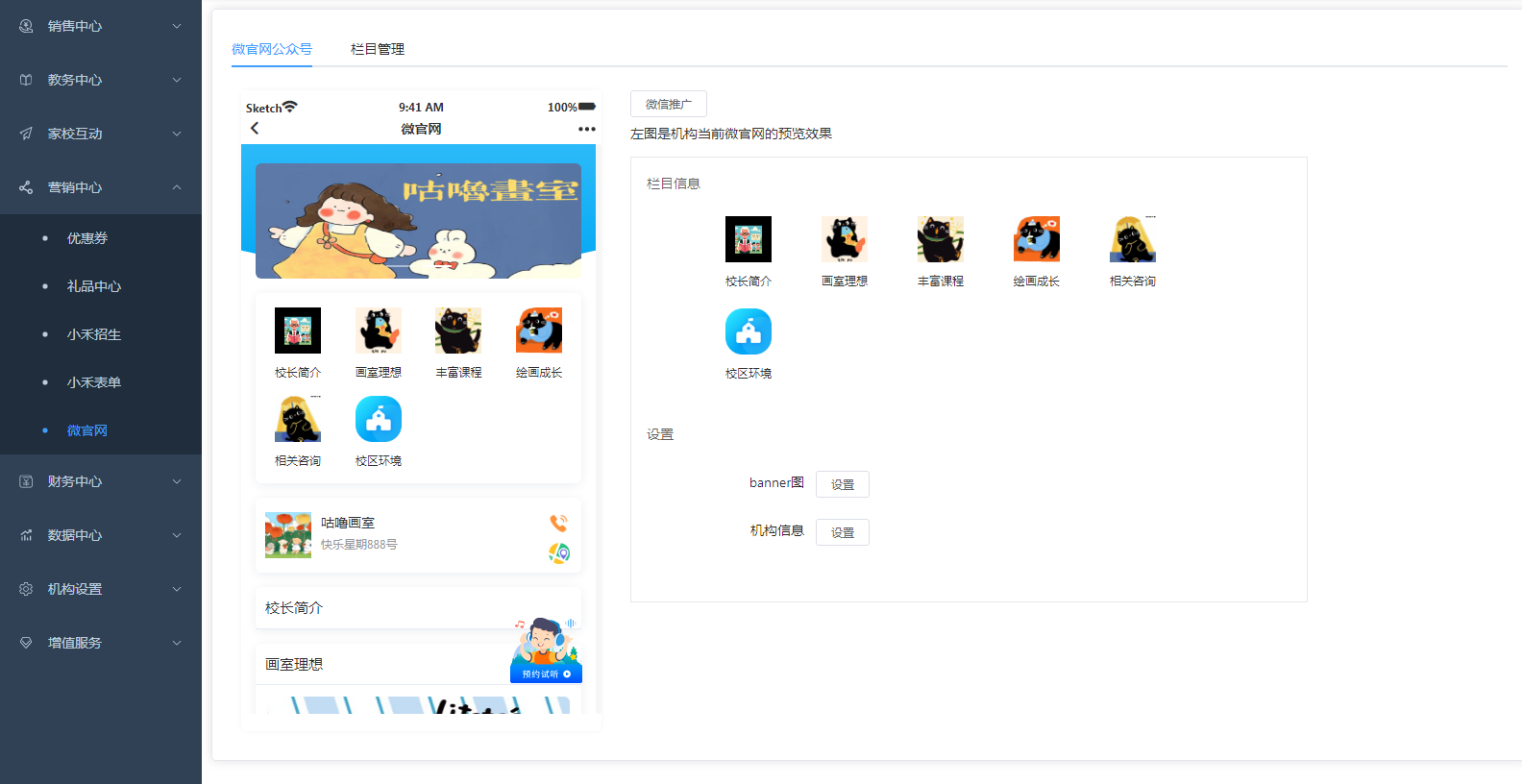Screen dimensions: 1522x784
Task: Expand the 机构设置 menu chevron
Action: point(177,589)
